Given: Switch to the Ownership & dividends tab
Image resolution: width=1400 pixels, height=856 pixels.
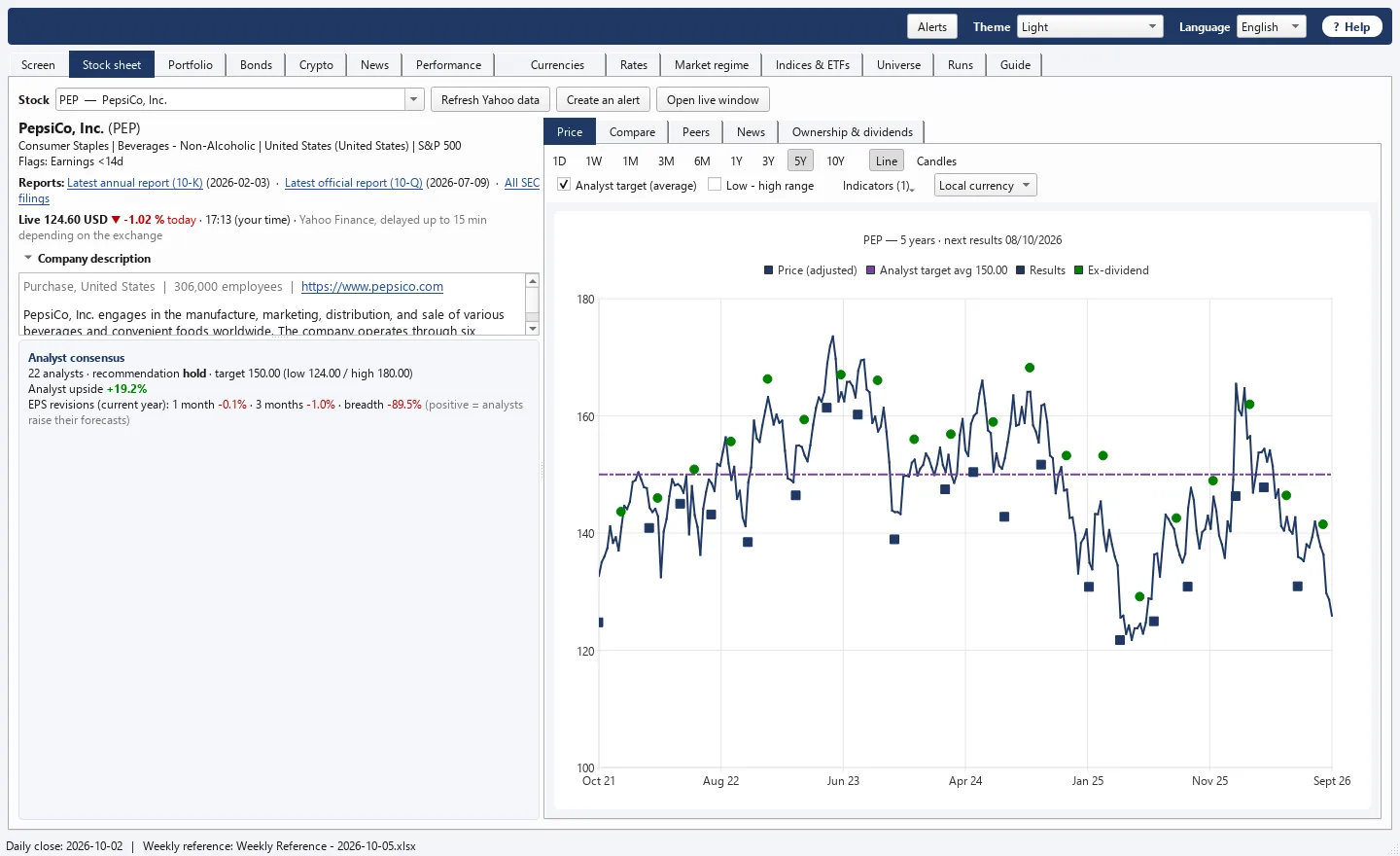Looking at the screenshot, I should pos(852,132).
